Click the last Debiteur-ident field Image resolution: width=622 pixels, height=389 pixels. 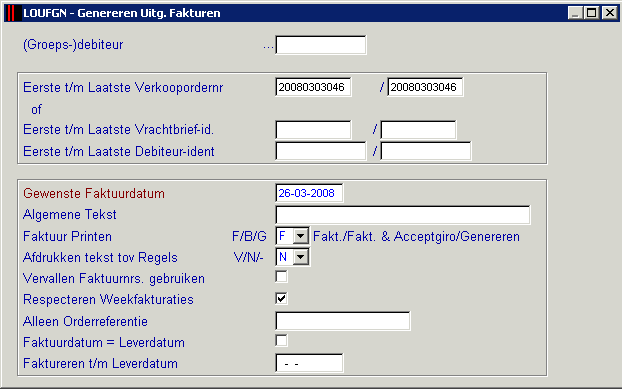pyautogui.click(x=426, y=151)
